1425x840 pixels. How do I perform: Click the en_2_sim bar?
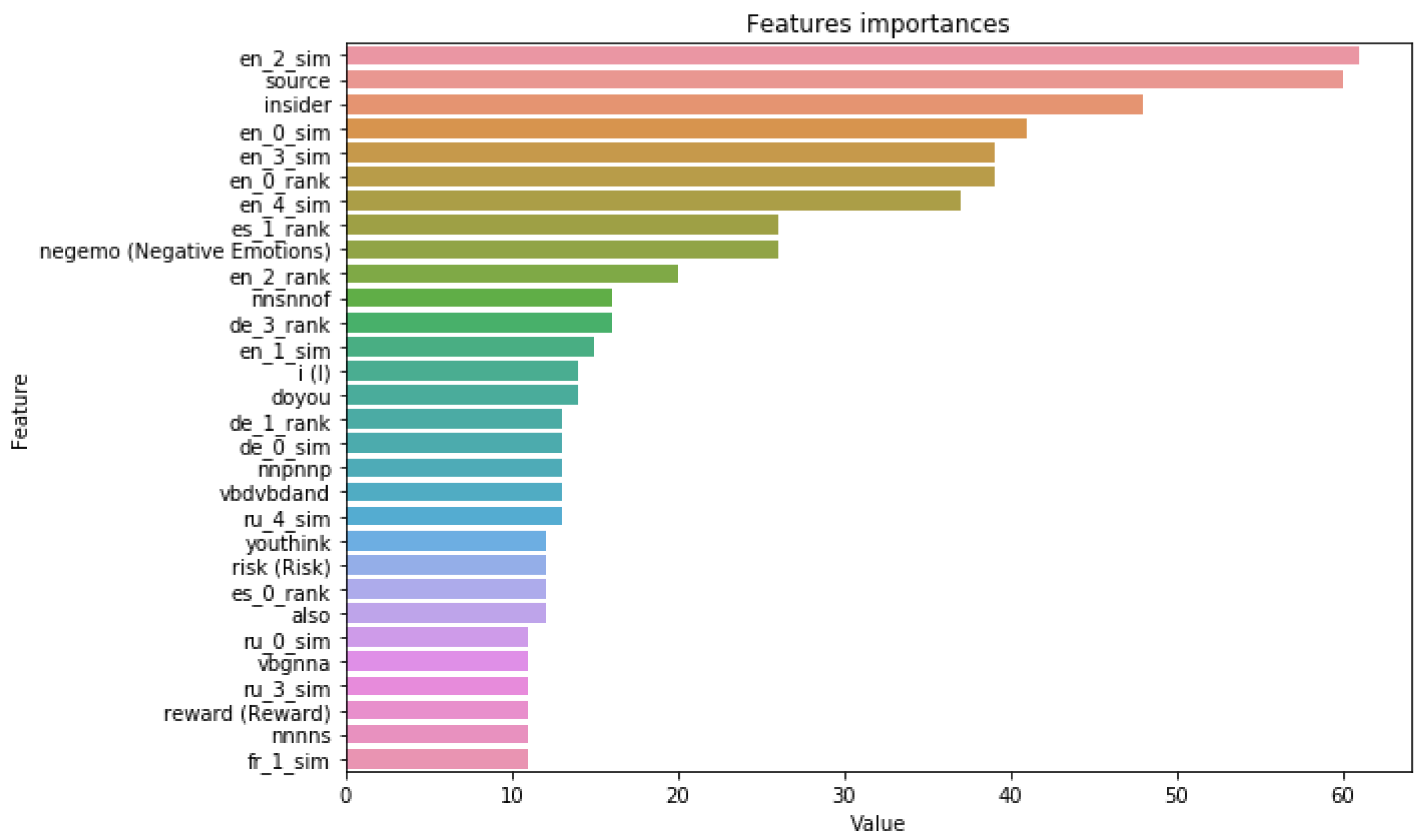tap(852, 56)
